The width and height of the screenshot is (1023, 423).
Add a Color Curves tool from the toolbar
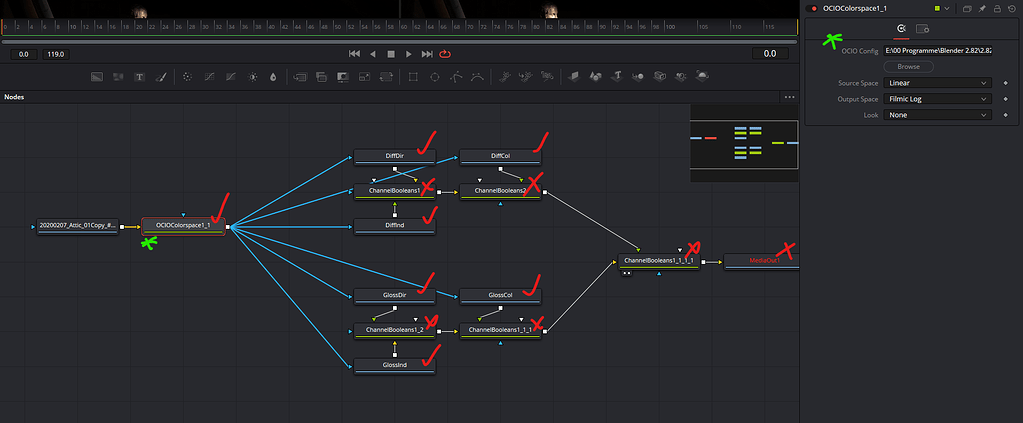[209, 76]
